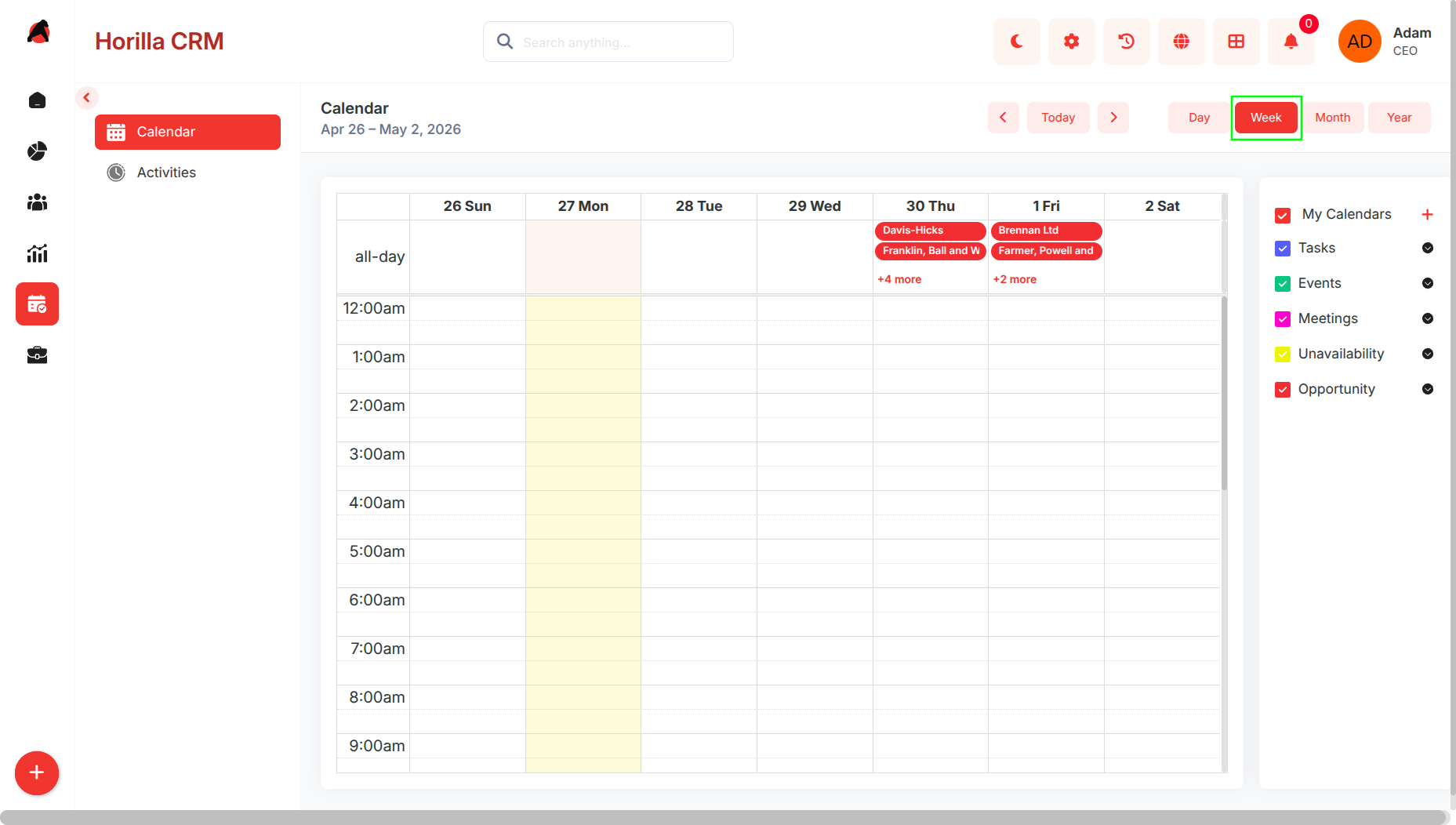Viewport: 1456px width, 825px height.
Task: Open notifications bell icon
Action: click(1291, 42)
